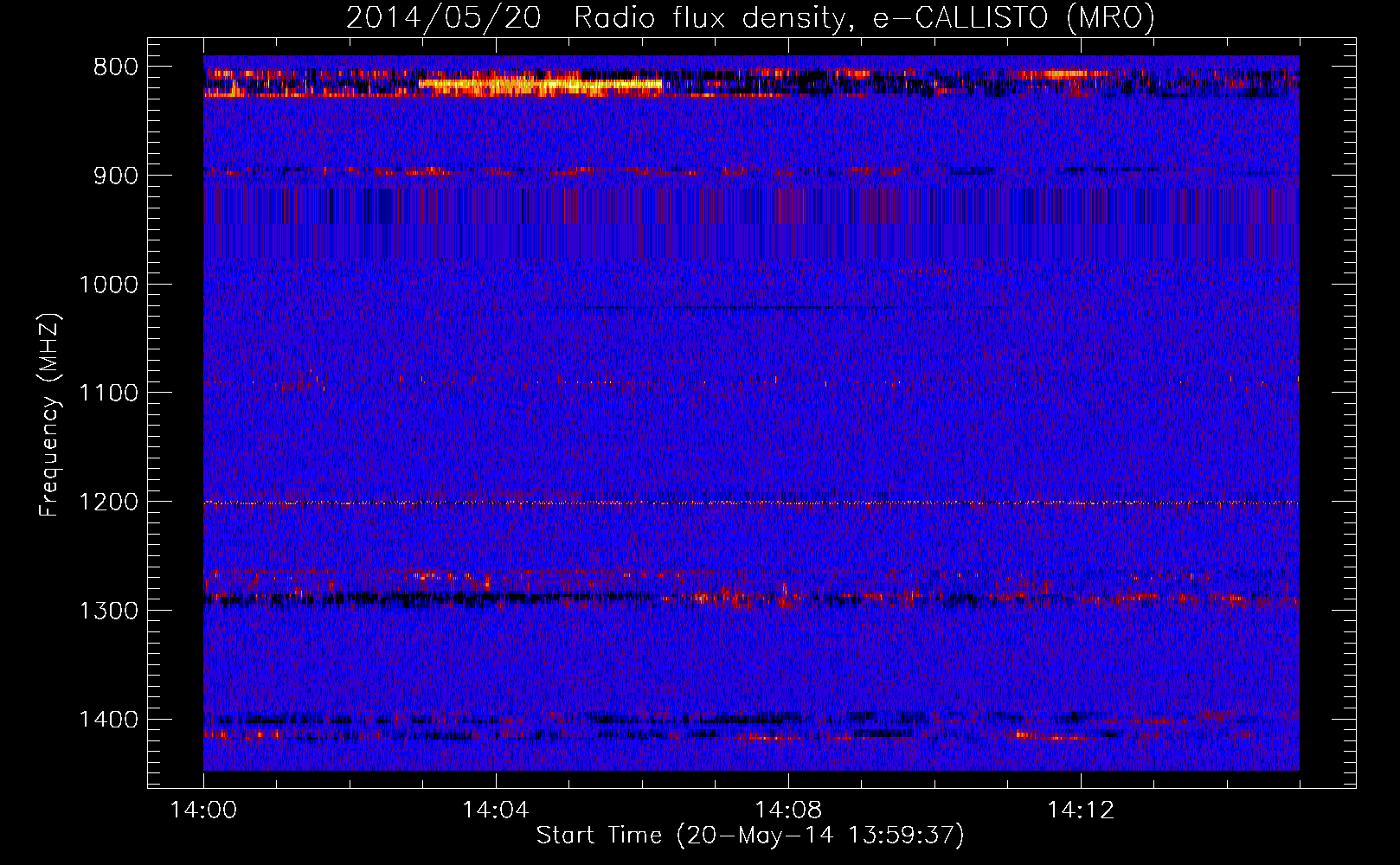Click the "Start Time (20-May-14 13:59:37)" label
This screenshot has height=865, width=1400.
[x=750, y=836]
